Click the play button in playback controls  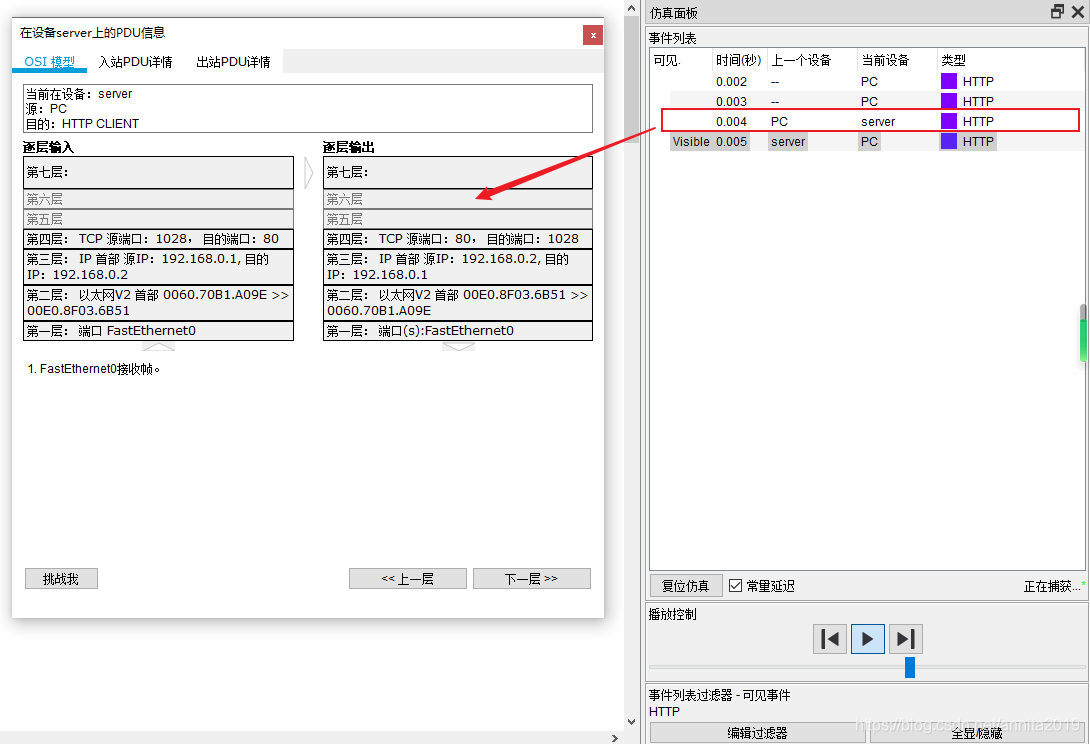click(x=868, y=638)
